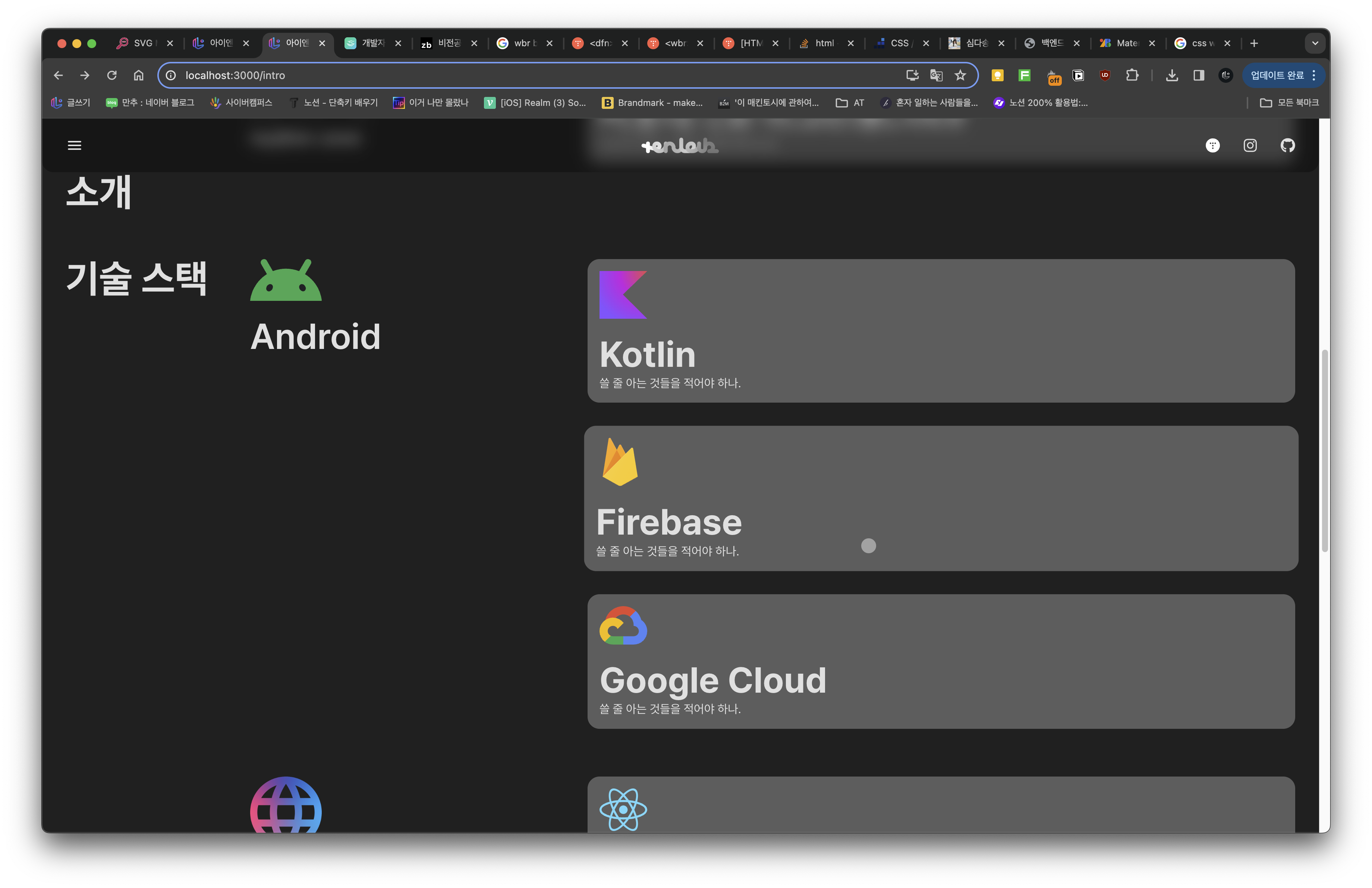This screenshot has width=1372, height=888.
Task: Open the Chrome extensions puzzle icon
Action: click(1132, 75)
